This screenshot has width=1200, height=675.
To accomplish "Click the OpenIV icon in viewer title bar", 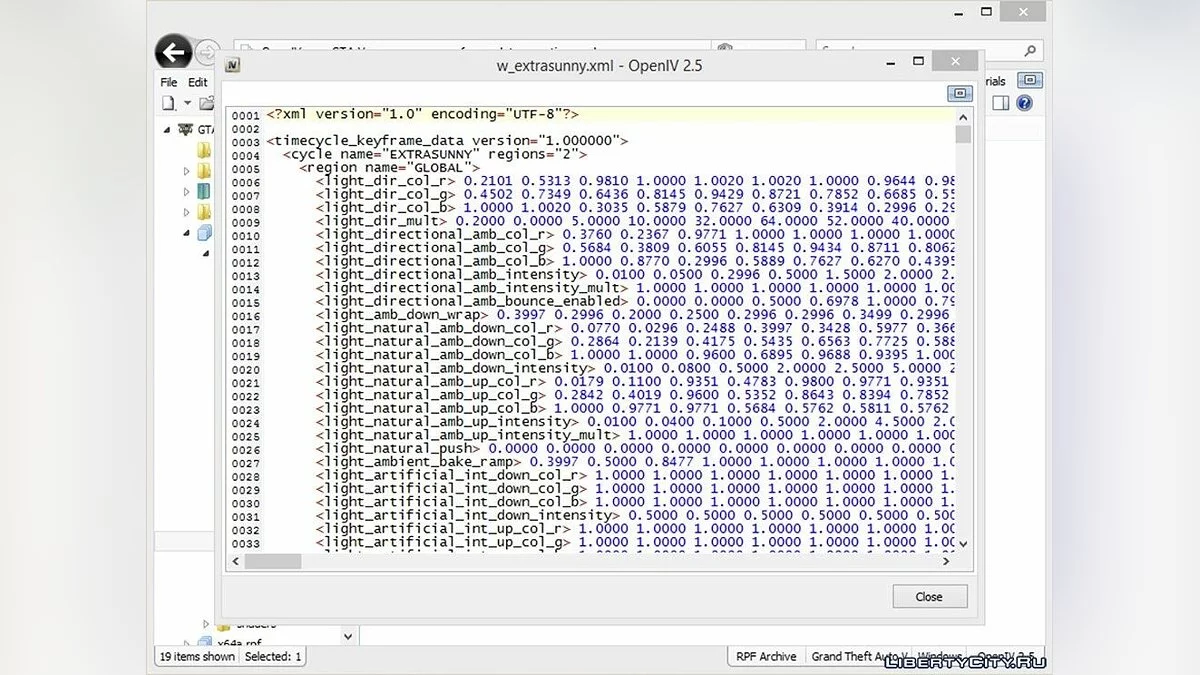I will click(232, 65).
